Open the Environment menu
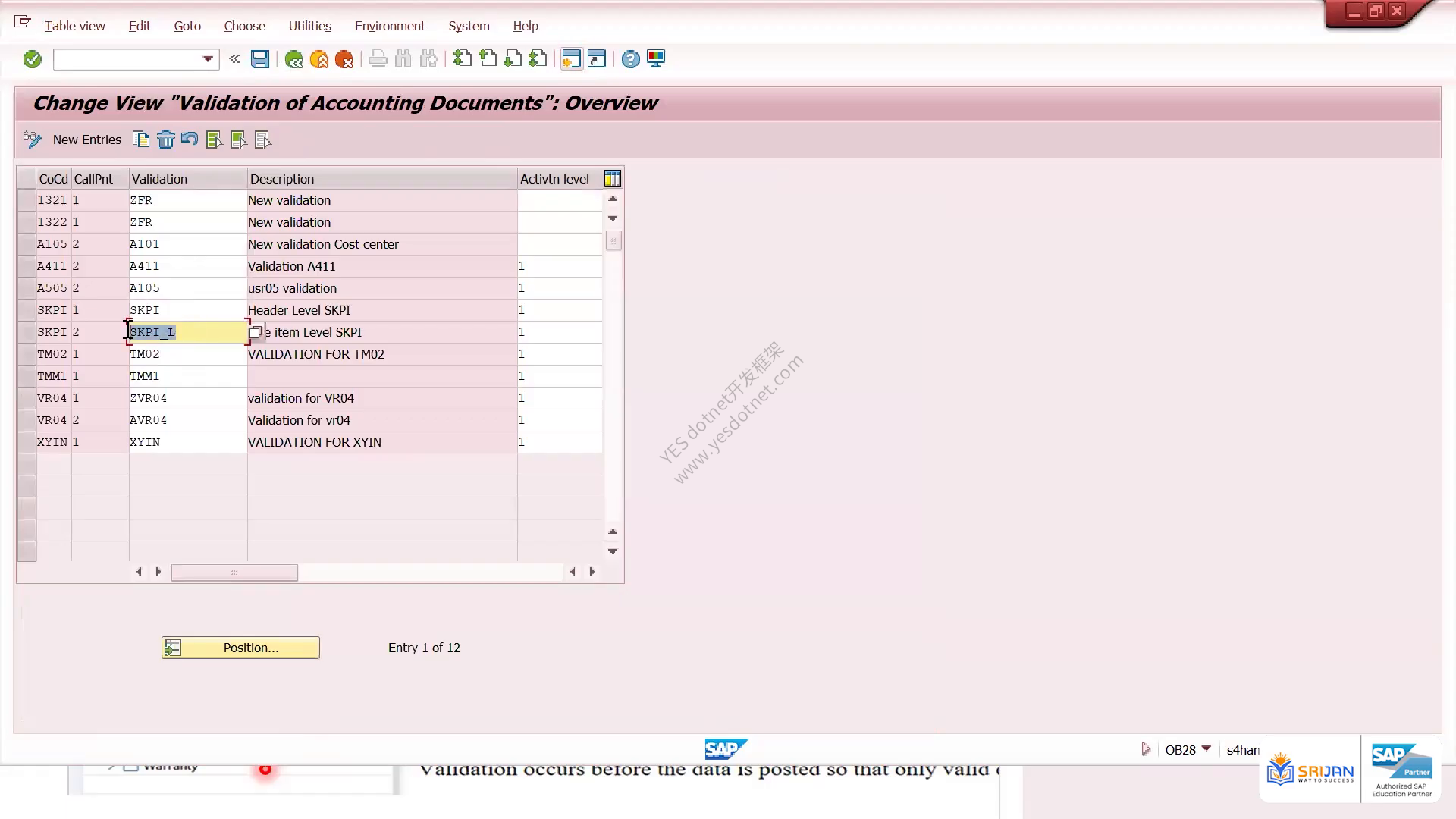The width and height of the screenshot is (1456, 819). [390, 26]
